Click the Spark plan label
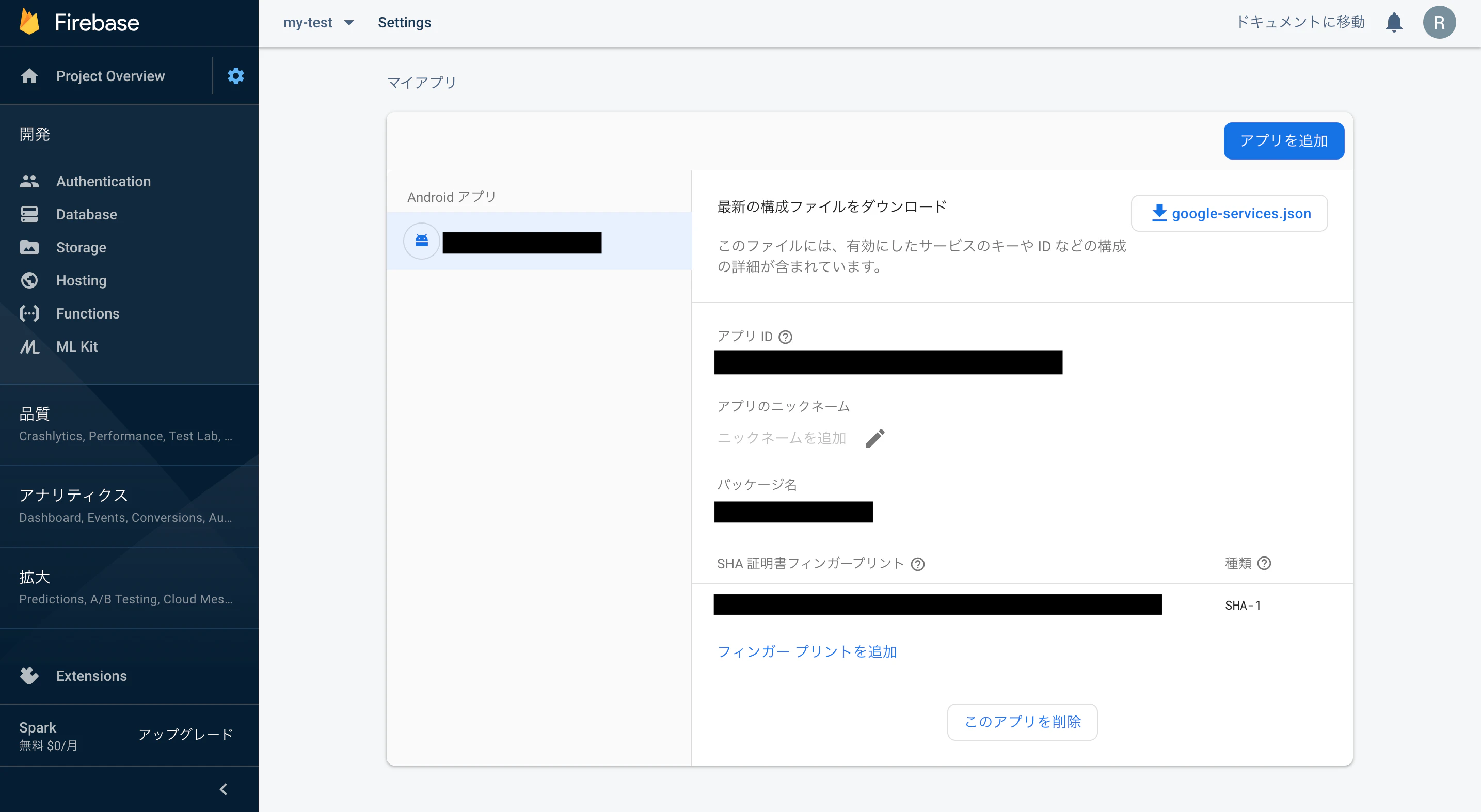1481x812 pixels. click(37, 727)
